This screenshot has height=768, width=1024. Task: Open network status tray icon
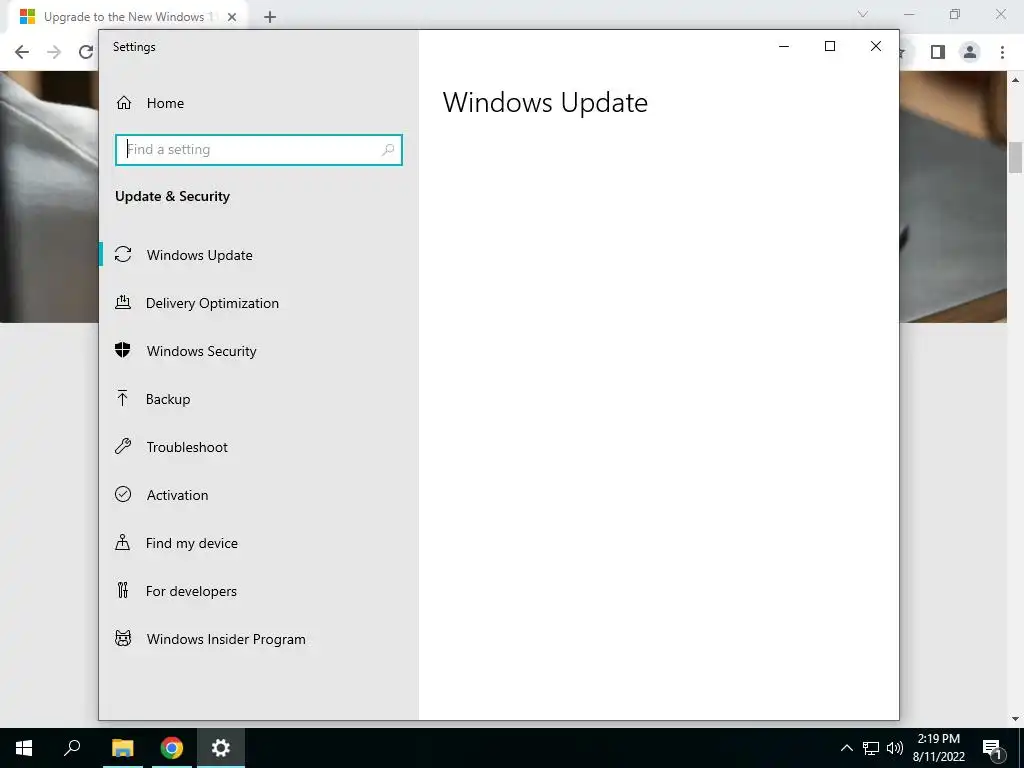(871, 748)
